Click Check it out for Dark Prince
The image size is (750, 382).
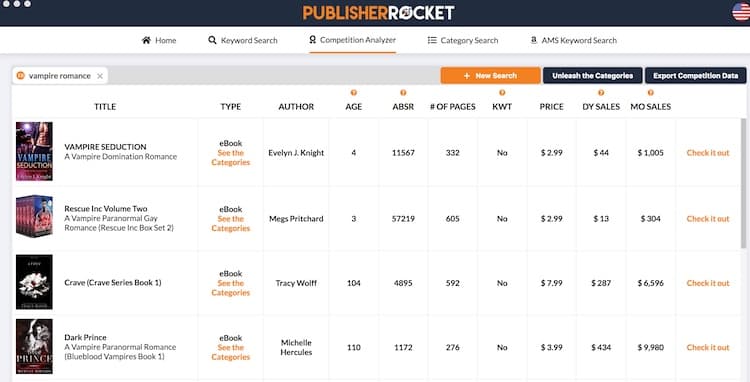point(708,348)
